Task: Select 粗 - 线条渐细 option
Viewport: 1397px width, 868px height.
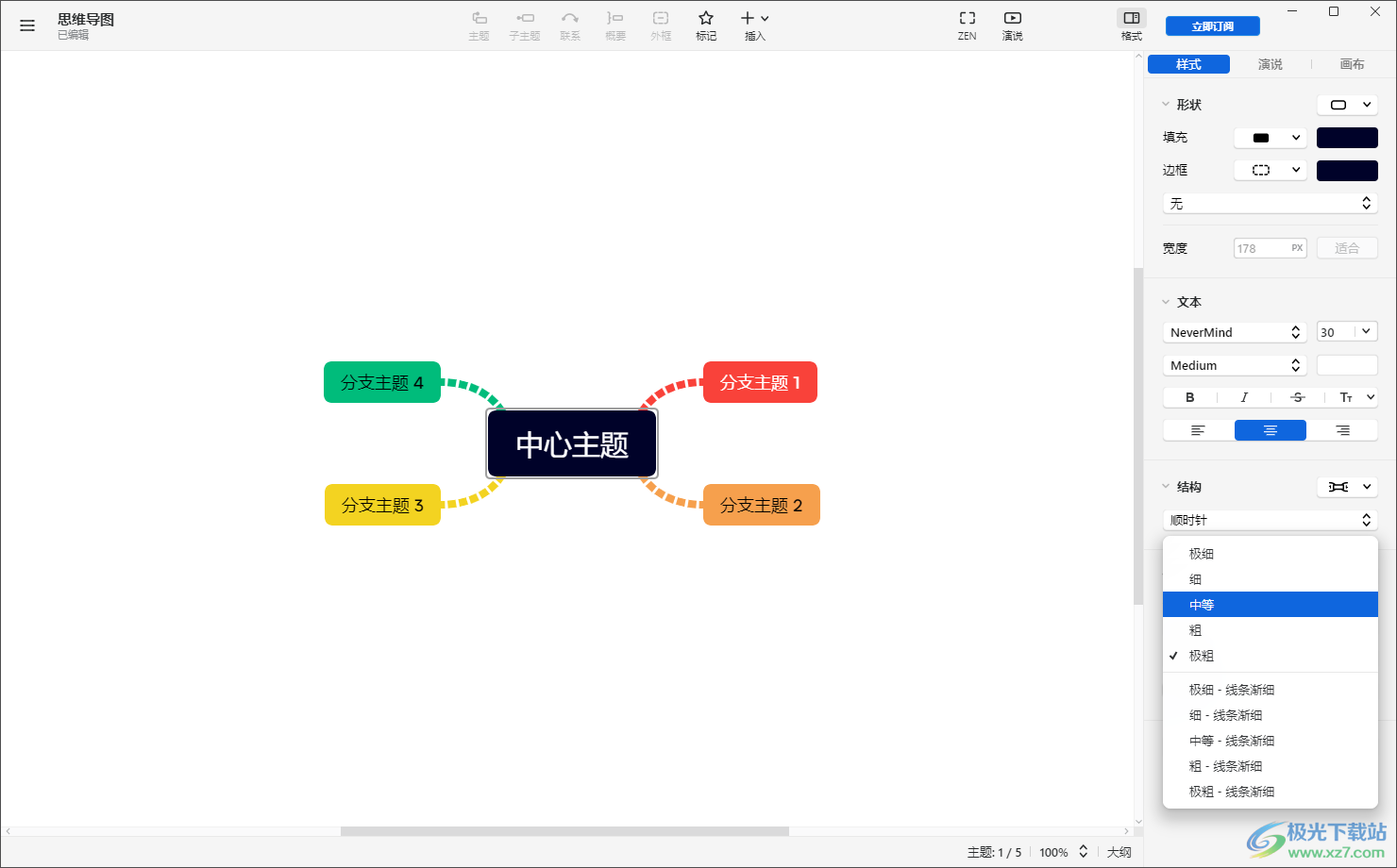Action: point(1271,766)
